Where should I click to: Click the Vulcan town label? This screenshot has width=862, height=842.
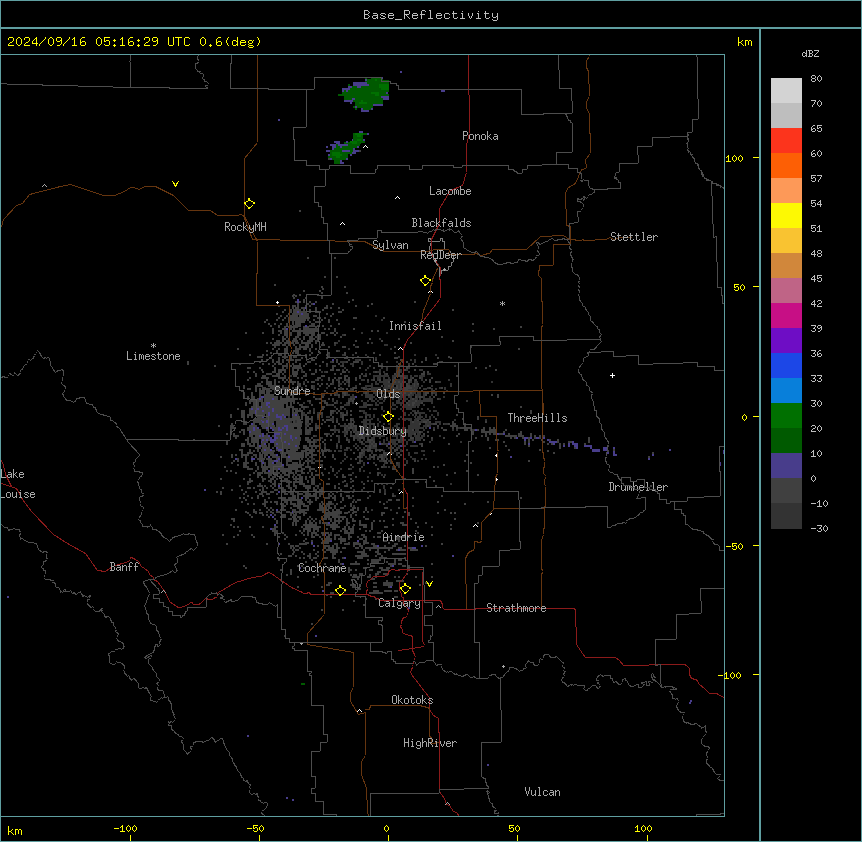click(542, 792)
